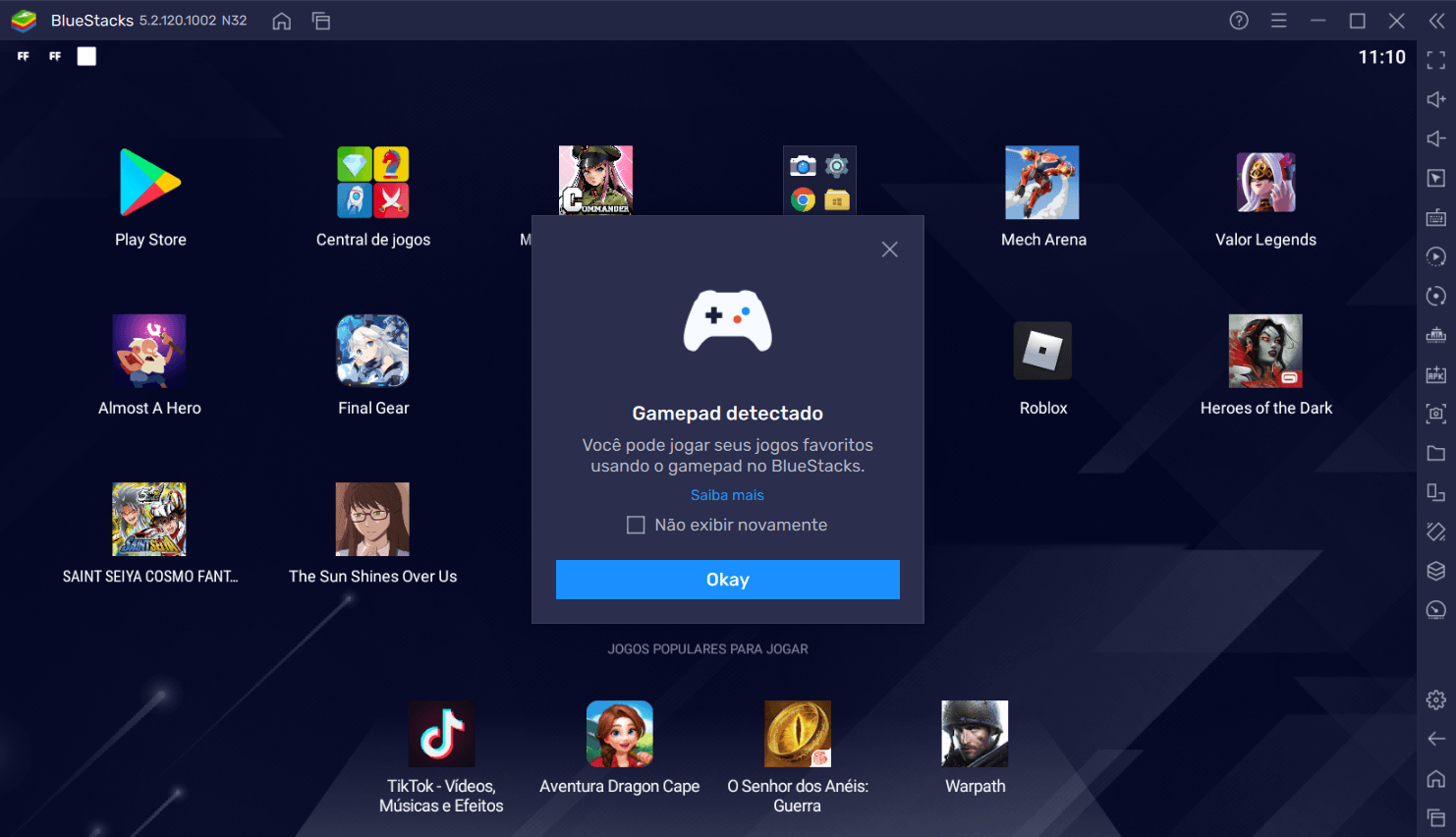Screen dimensions: 1456x837
Task: Open the settings gear in sidebar
Action: point(1435,699)
